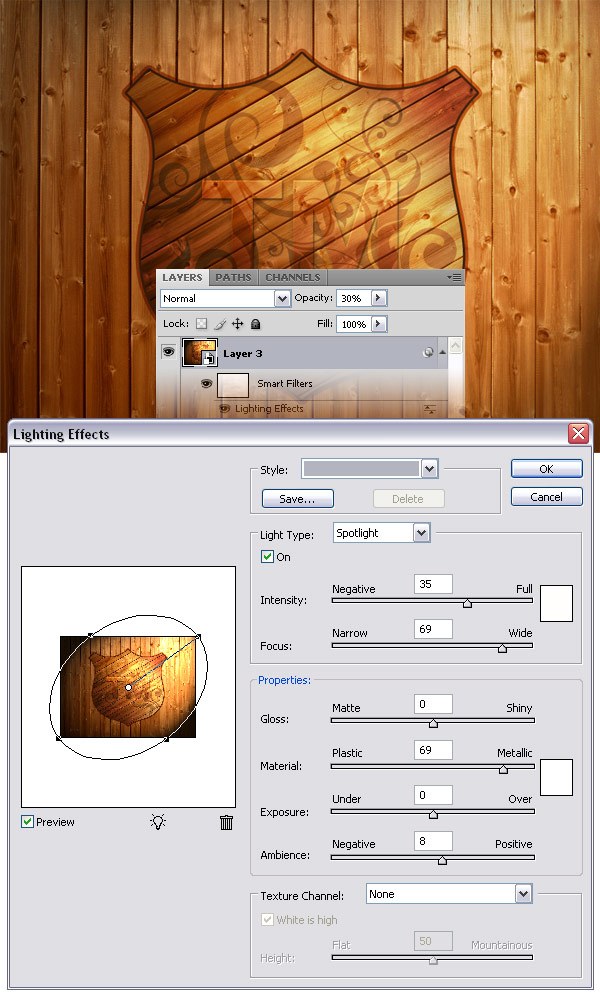Click the Fill field showing 100%
Screen dimensions: 600x1000
click(x=354, y=324)
